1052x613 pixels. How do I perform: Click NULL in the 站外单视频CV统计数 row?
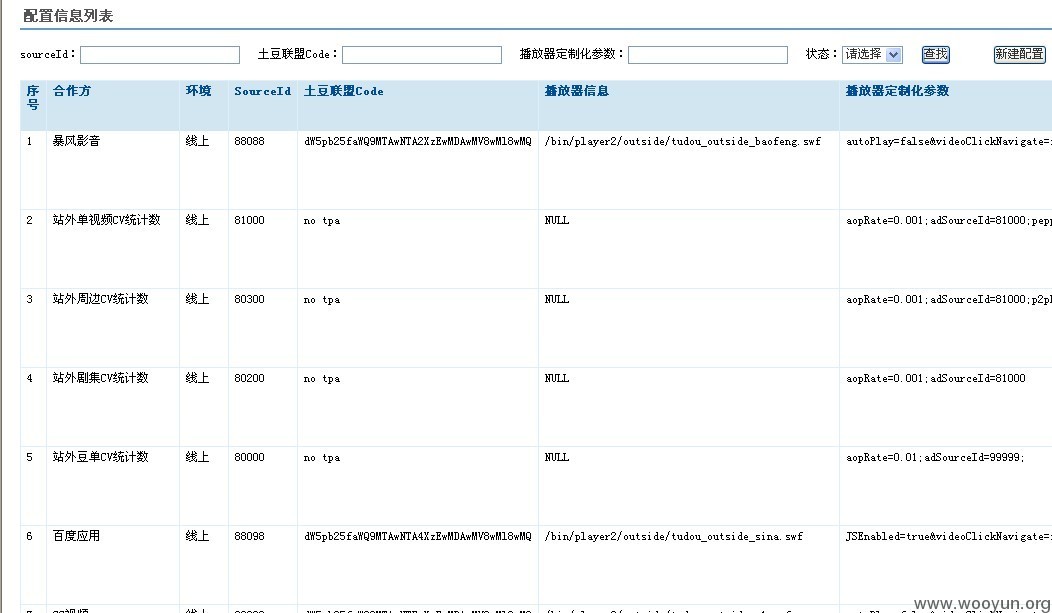click(557, 220)
